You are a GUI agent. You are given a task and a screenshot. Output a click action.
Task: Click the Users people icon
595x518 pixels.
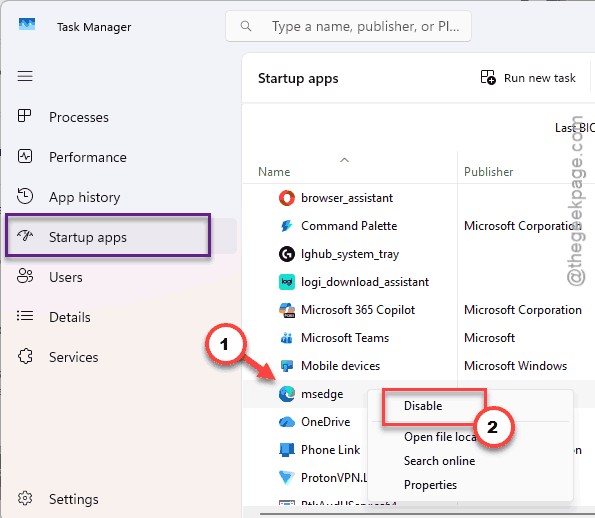coord(25,276)
